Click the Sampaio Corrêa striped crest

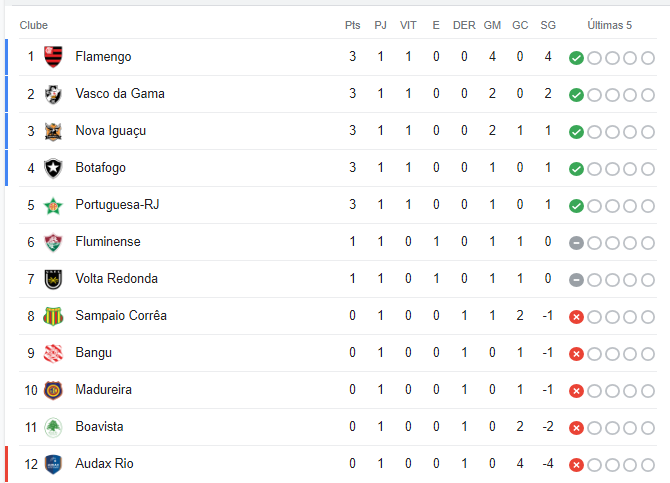click(53, 316)
